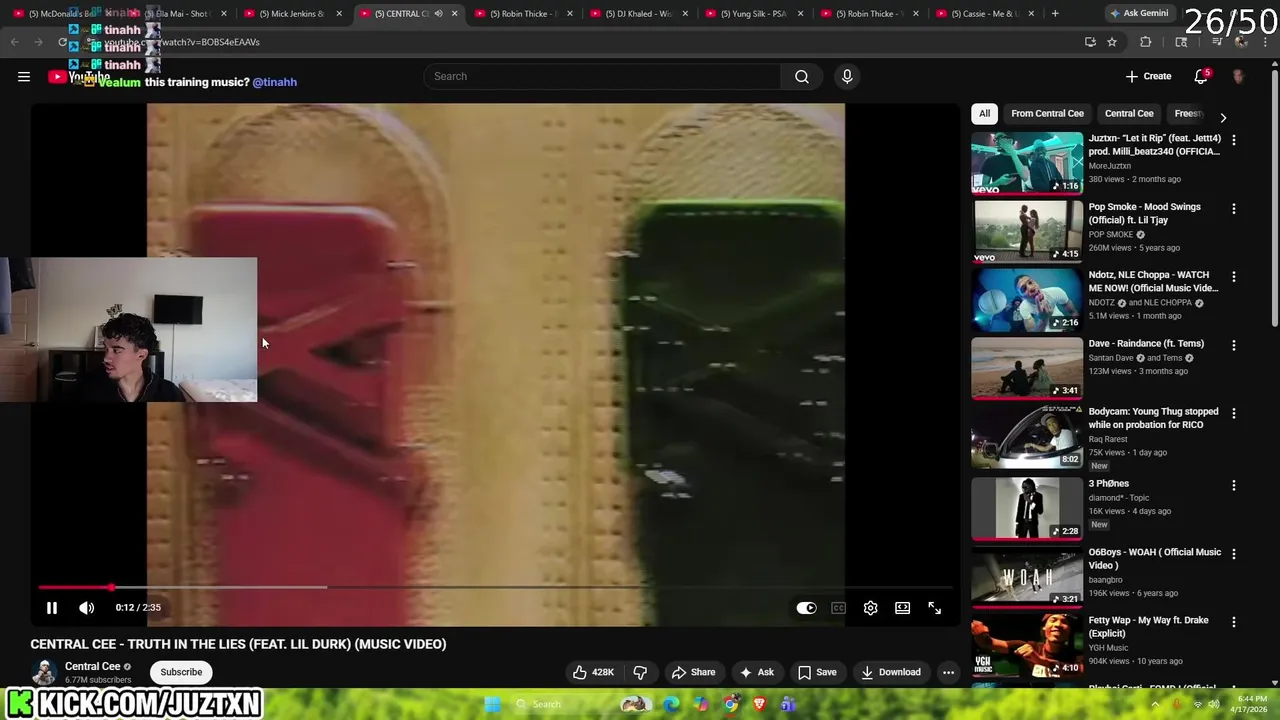Open options for Ndotz WATCH ME NOW
1280x720 pixels.
[1233, 277]
